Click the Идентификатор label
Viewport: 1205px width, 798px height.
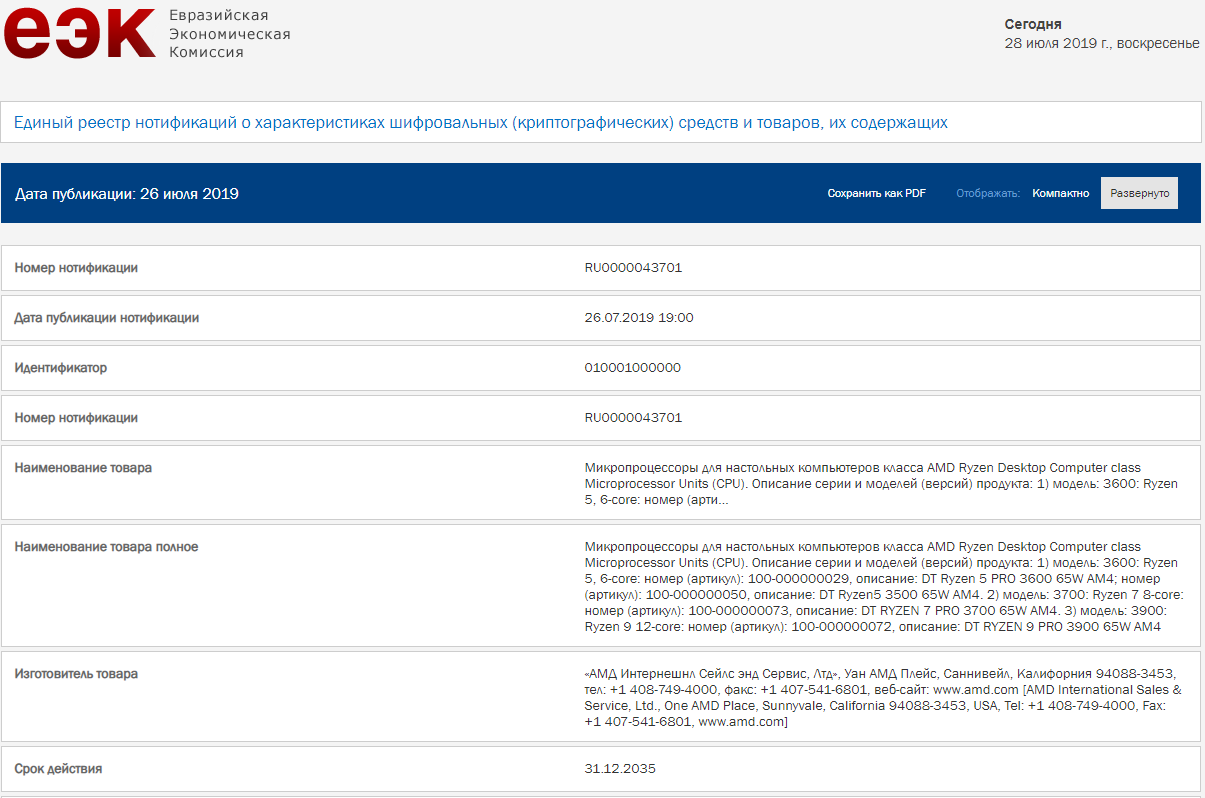pyautogui.click(x=61, y=368)
